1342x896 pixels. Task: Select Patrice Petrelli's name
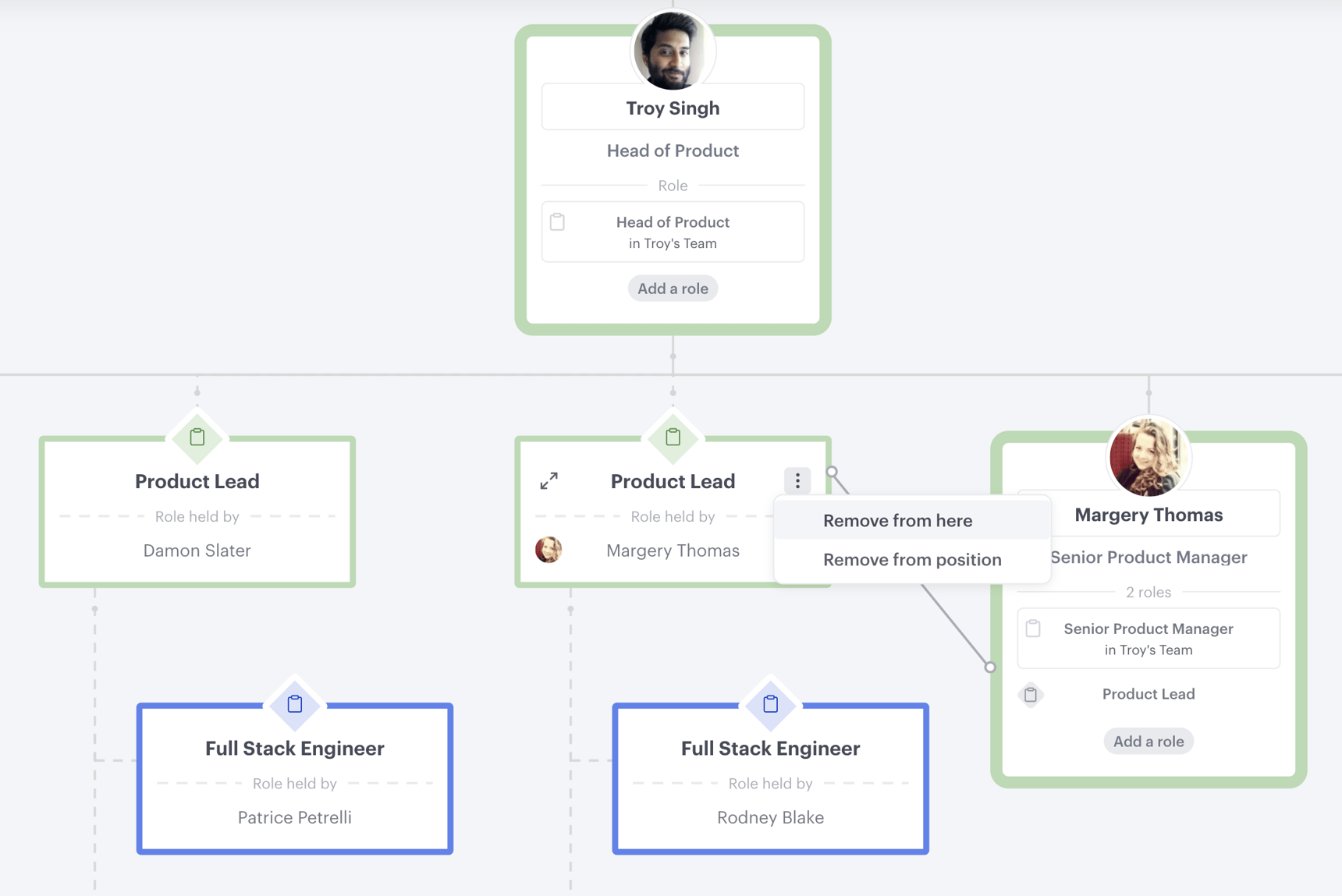(x=294, y=816)
